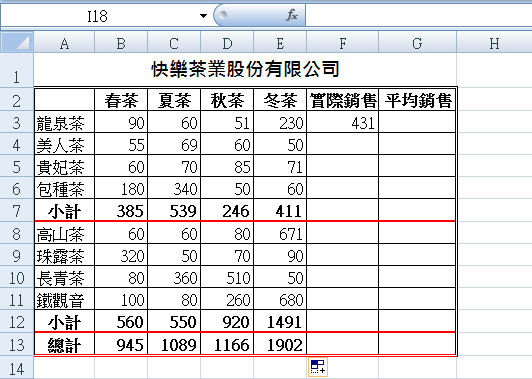Click the 小計 label in row 12
The image size is (532, 379).
(64, 321)
